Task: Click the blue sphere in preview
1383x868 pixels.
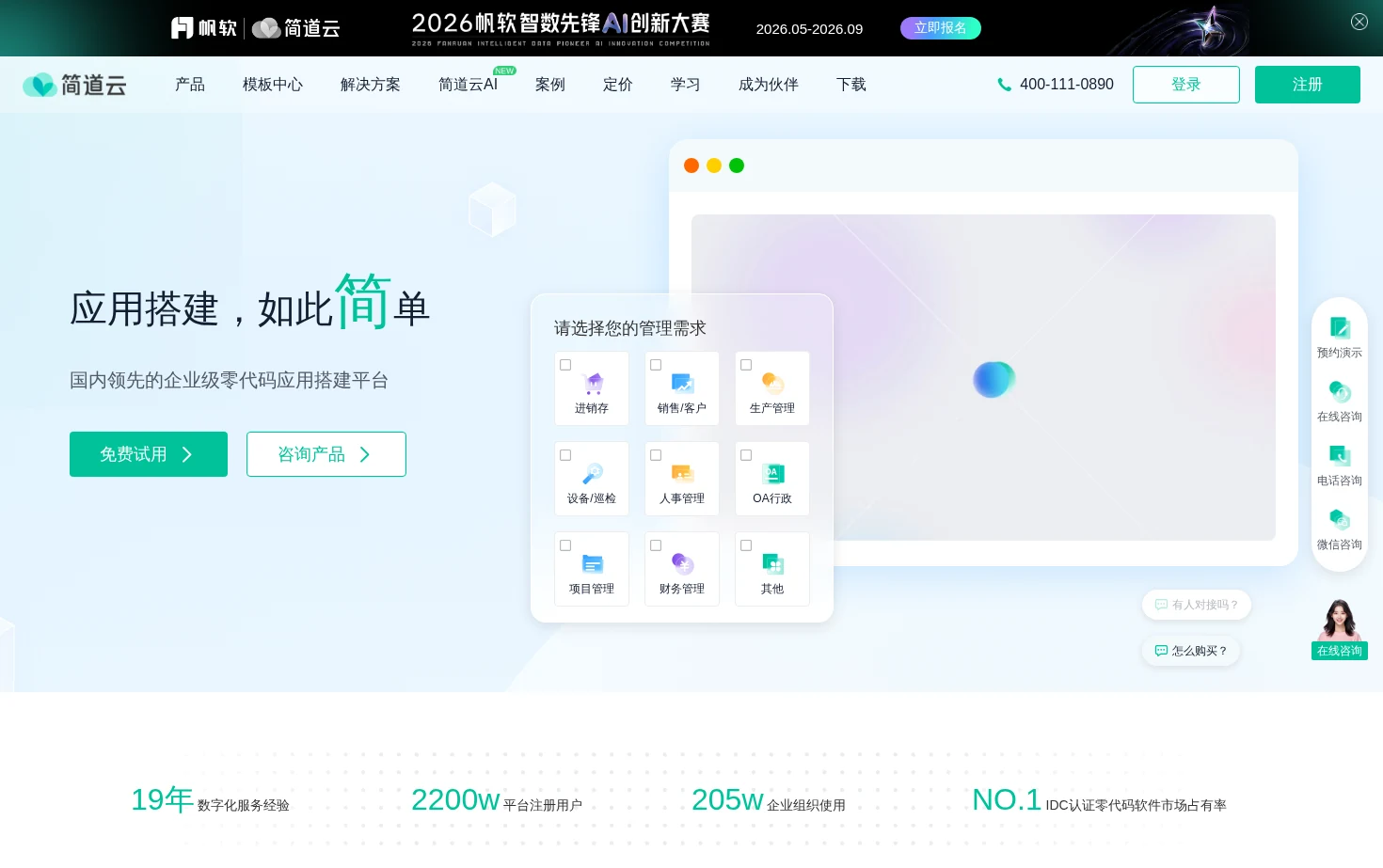Action: click(x=994, y=379)
